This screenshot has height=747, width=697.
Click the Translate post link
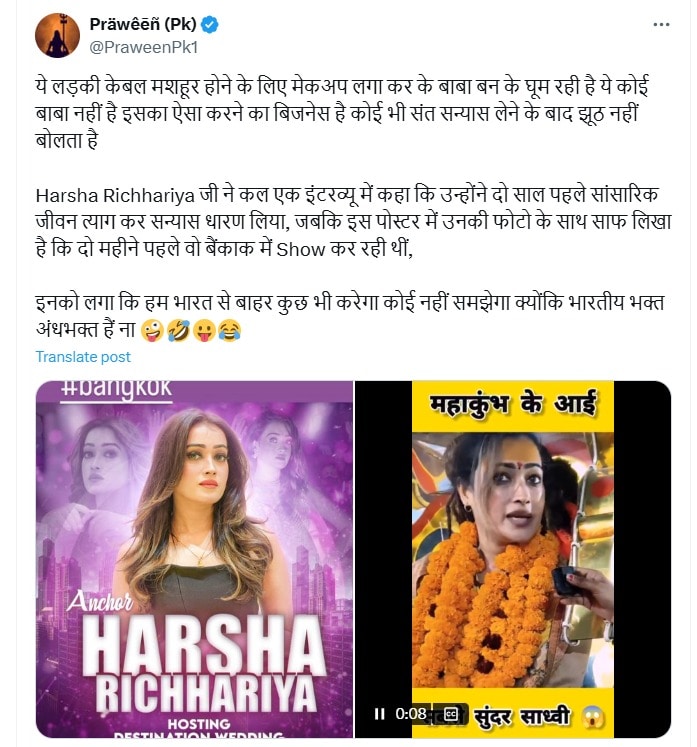(x=83, y=357)
